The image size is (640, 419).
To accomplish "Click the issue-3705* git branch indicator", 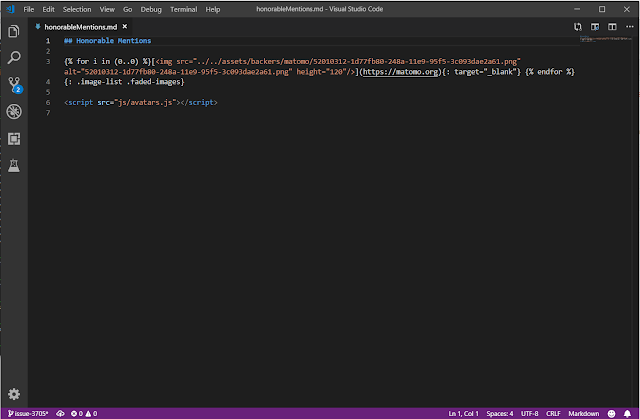I will coord(28,414).
